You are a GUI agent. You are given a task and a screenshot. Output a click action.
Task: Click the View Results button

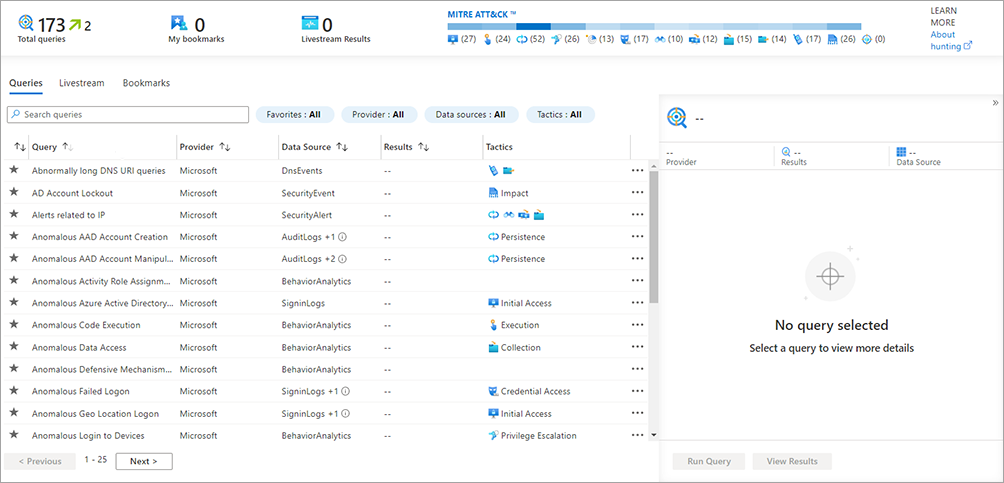792,461
